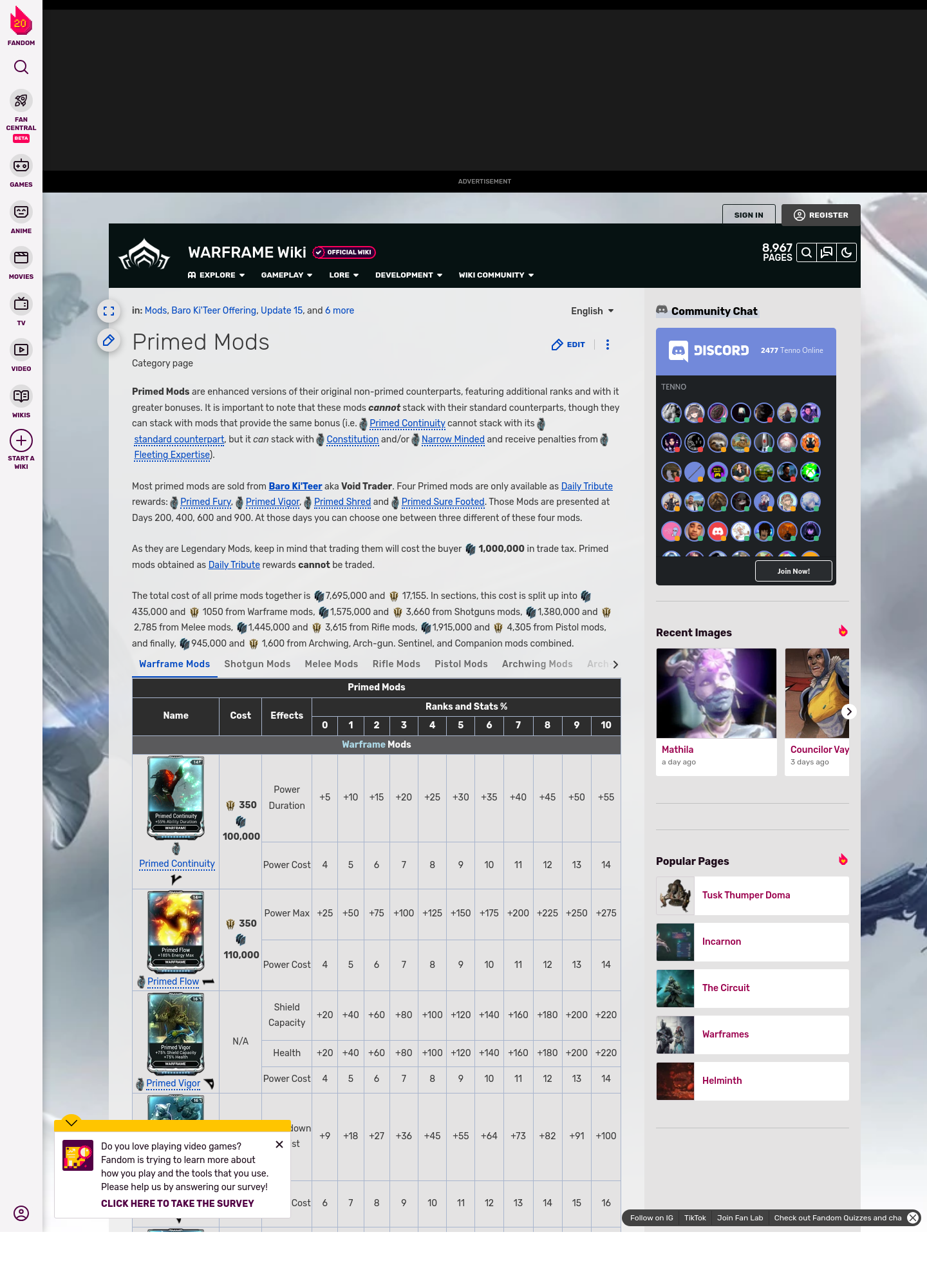This screenshot has height=1288, width=927.
Task: Click the Recent Images flame icon
Action: [843, 631]
